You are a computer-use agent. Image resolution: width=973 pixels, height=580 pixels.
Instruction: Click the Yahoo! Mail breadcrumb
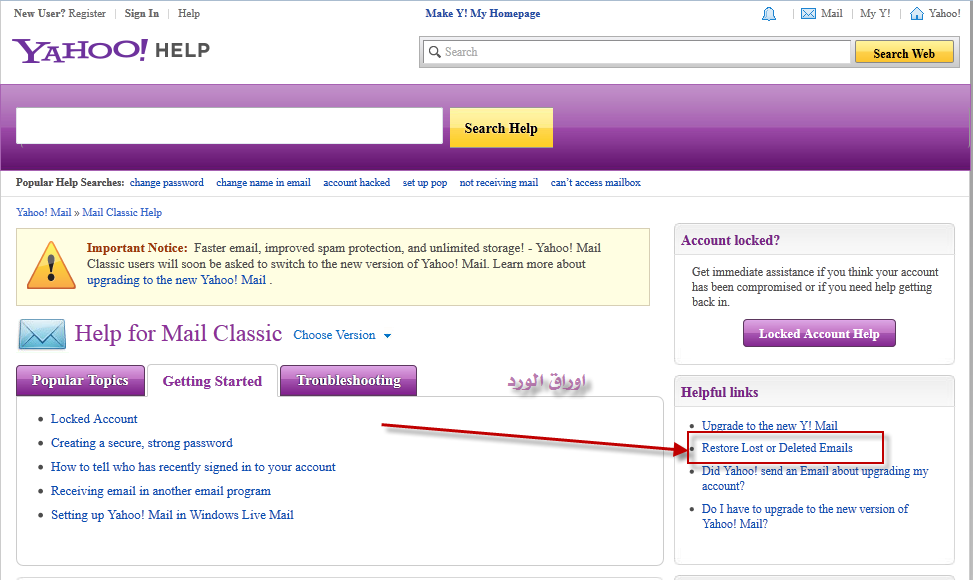click(x=43, y=212)
